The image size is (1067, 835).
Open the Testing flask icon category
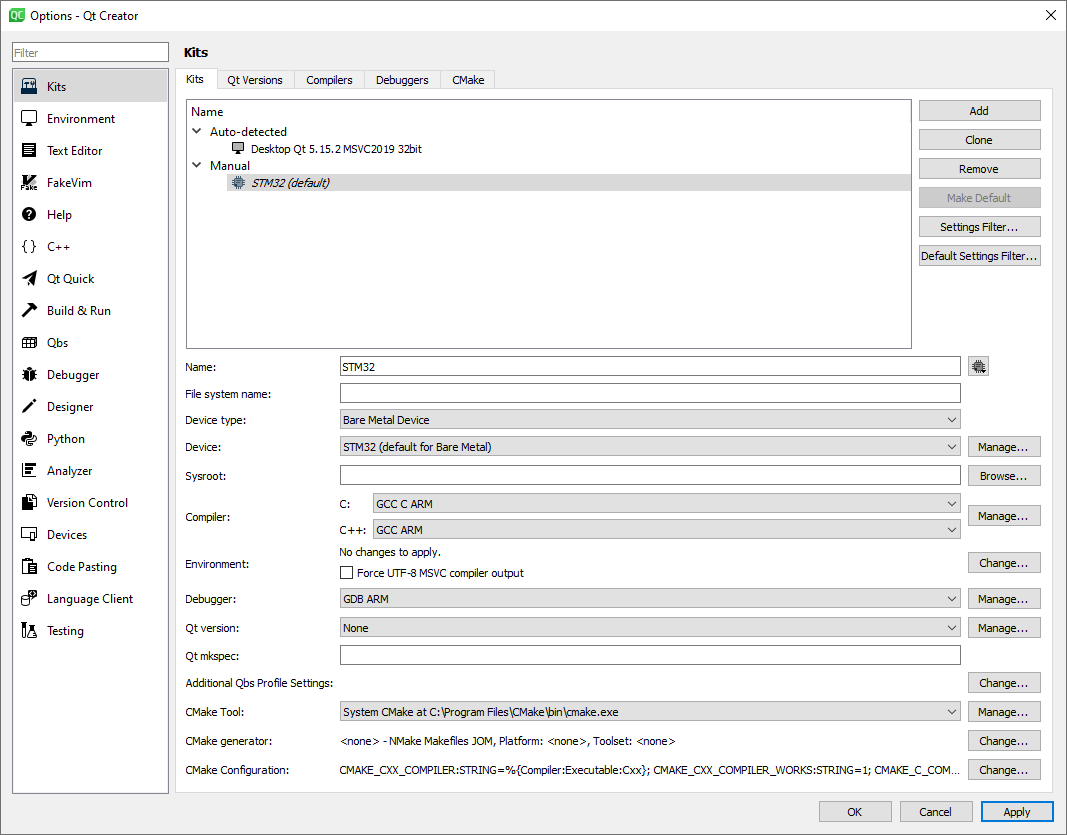(29, 631)
